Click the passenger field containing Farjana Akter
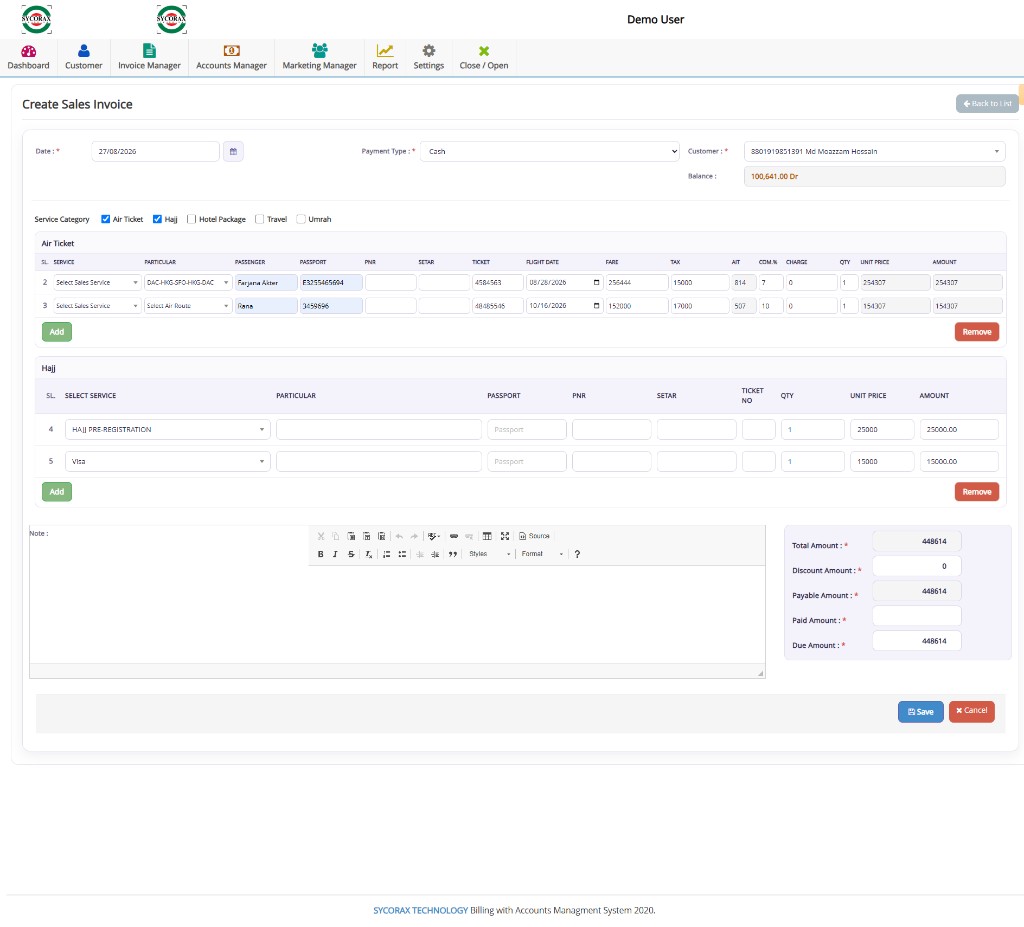This screenshot has height=927, width=1024. point(266,283)
